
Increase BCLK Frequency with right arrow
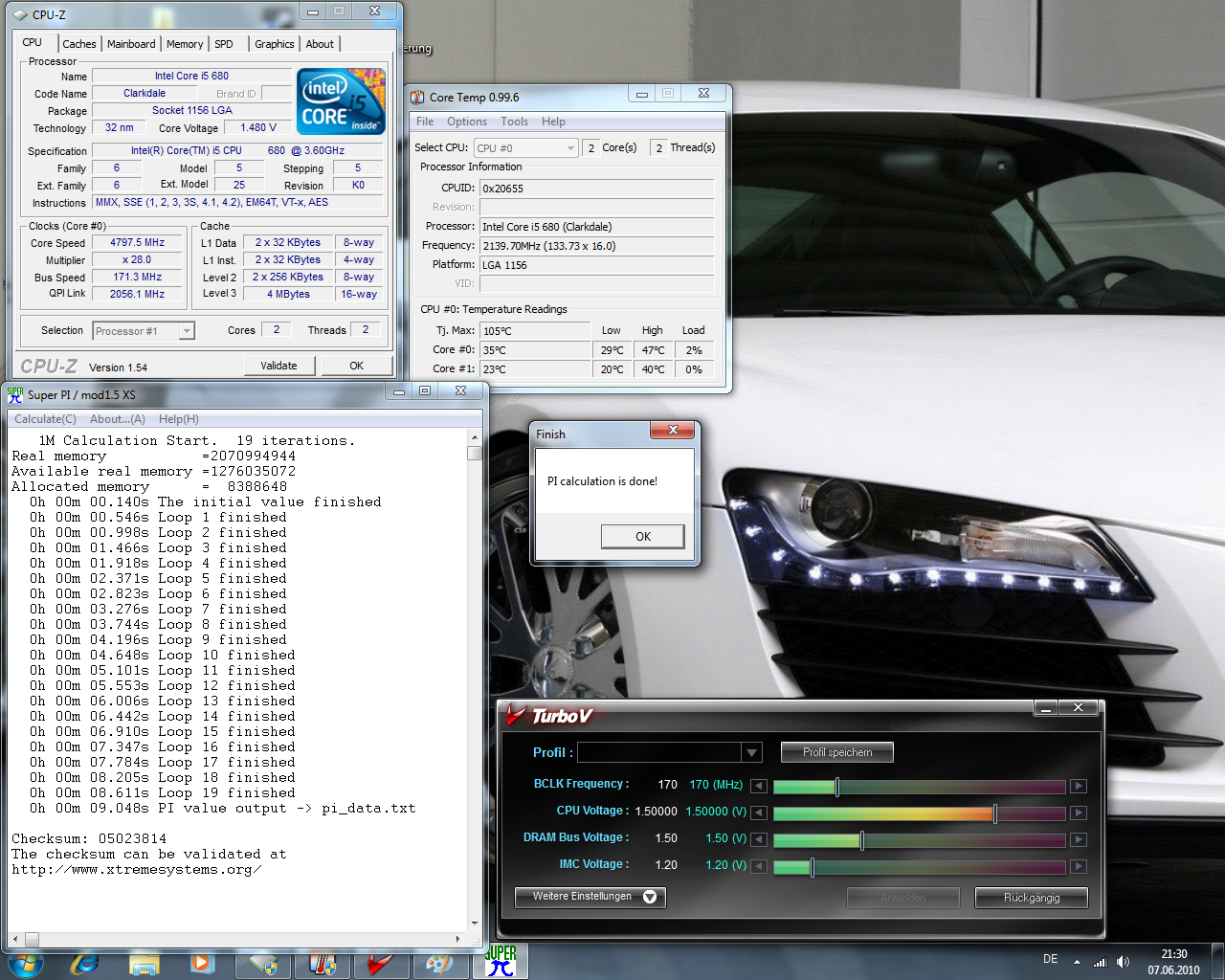coord(1078,786)
